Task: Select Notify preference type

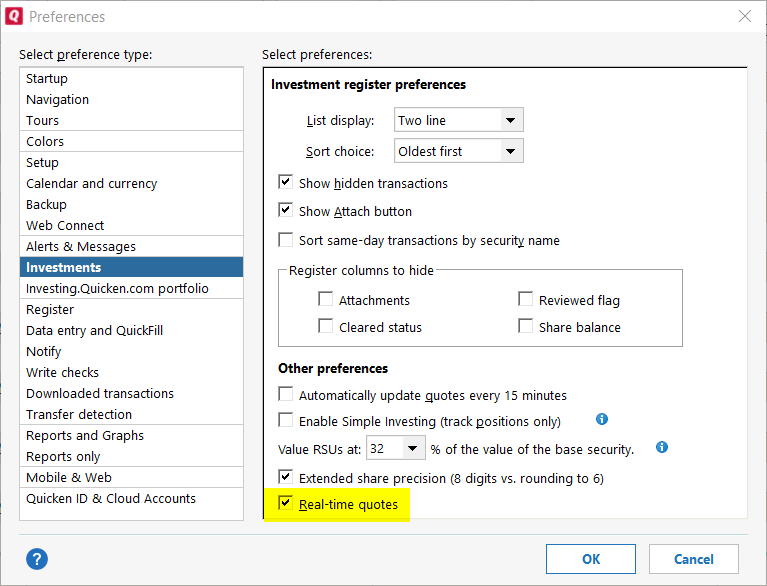Action: 131,352
